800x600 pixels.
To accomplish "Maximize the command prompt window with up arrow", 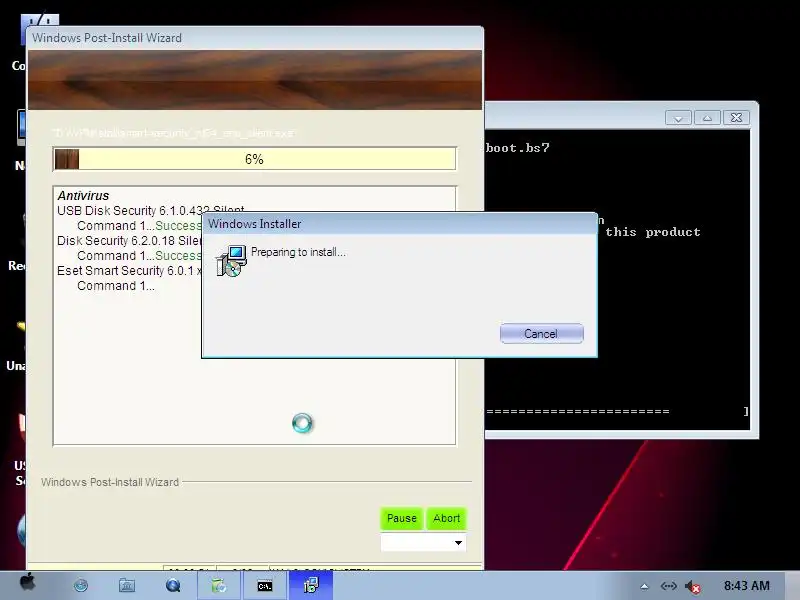I will [707, 118].
